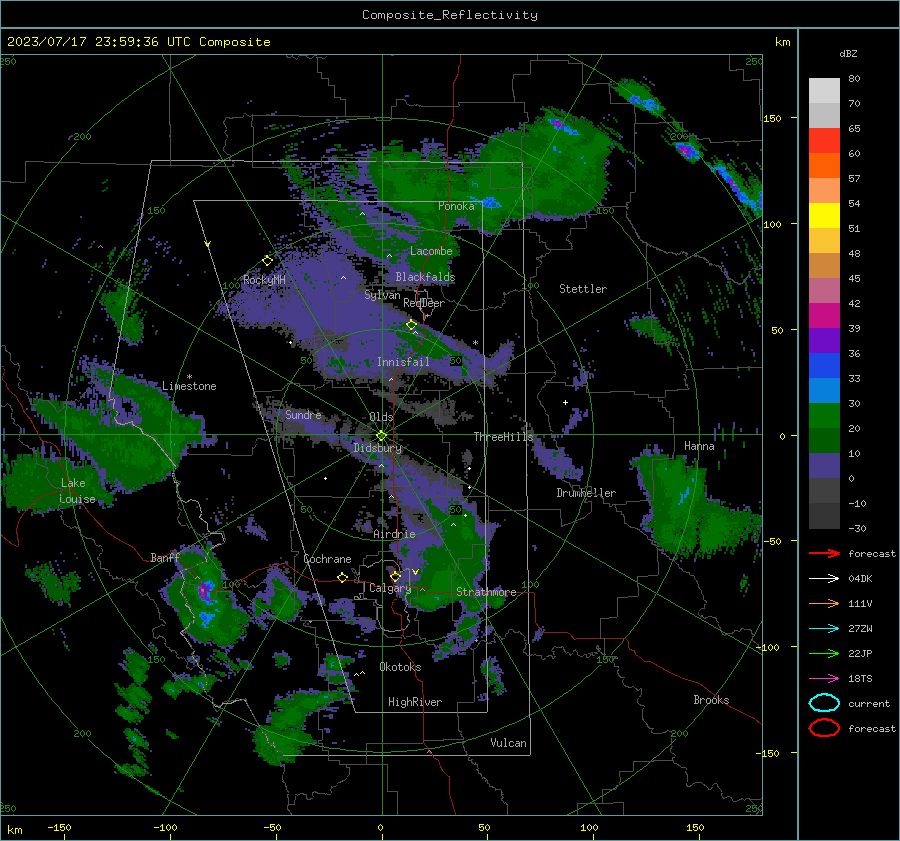Click the Stettler city label

pyautogui.click(x=583, y=289)
